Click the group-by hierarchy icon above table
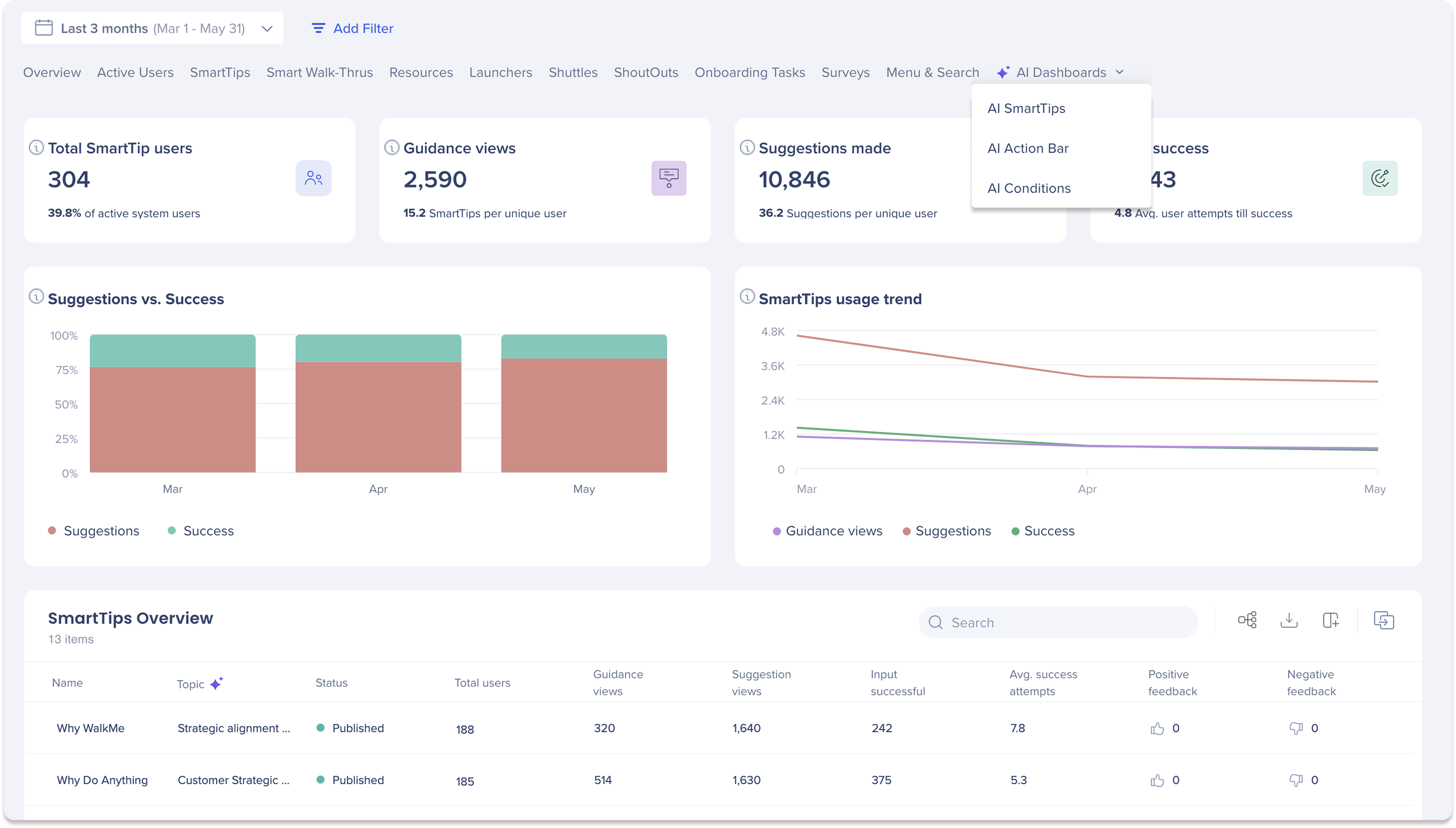 click(1247, 620)
